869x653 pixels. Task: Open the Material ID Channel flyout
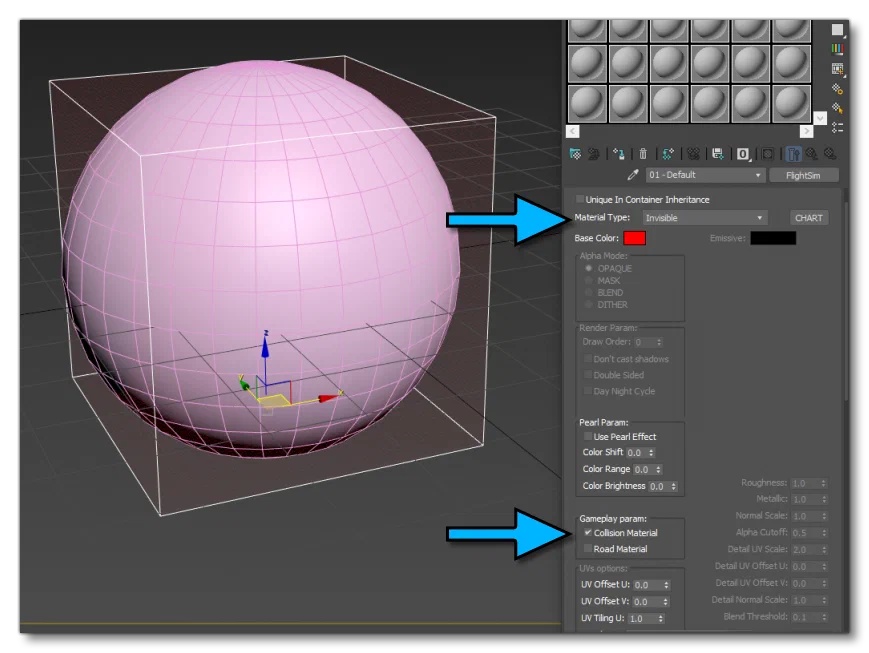click(743, 154)
